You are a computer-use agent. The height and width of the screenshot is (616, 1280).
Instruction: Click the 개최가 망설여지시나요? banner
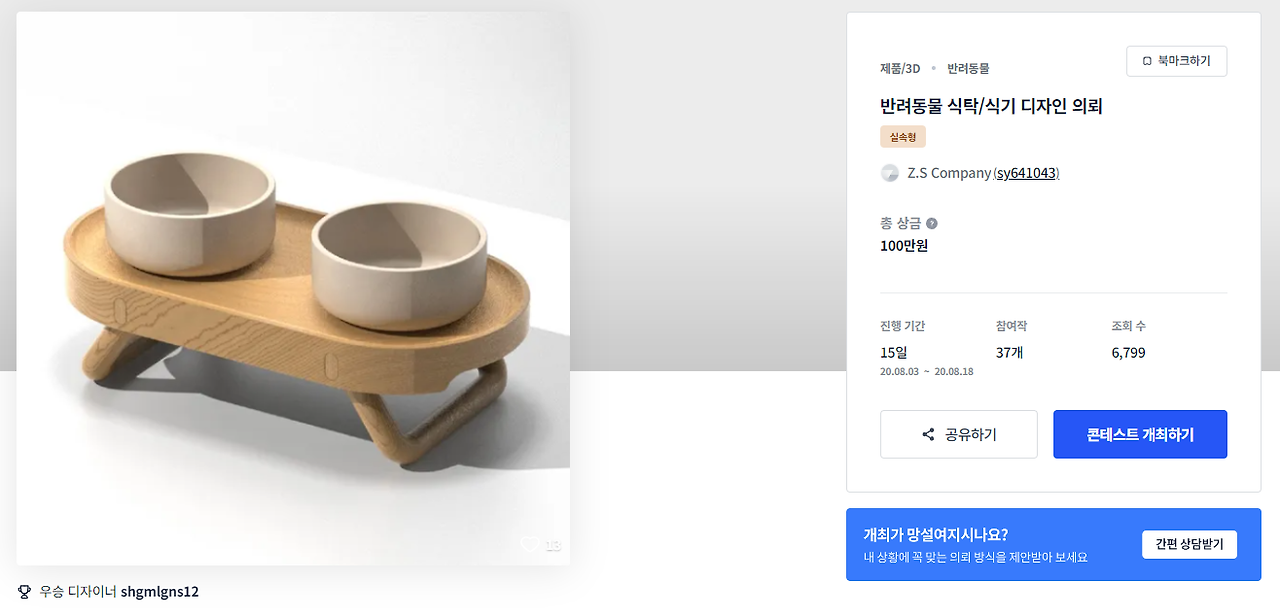[x=975, y=544]
